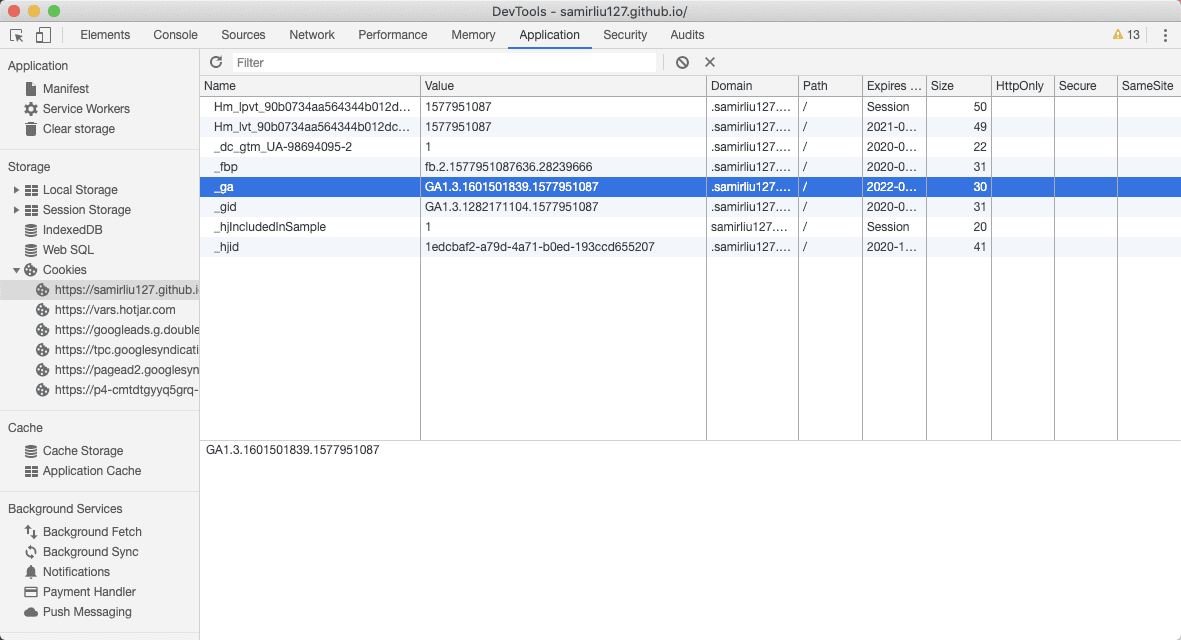Delete selected cookie with X icon
Screen dimensions: 1181x640
tap(710, 62)
